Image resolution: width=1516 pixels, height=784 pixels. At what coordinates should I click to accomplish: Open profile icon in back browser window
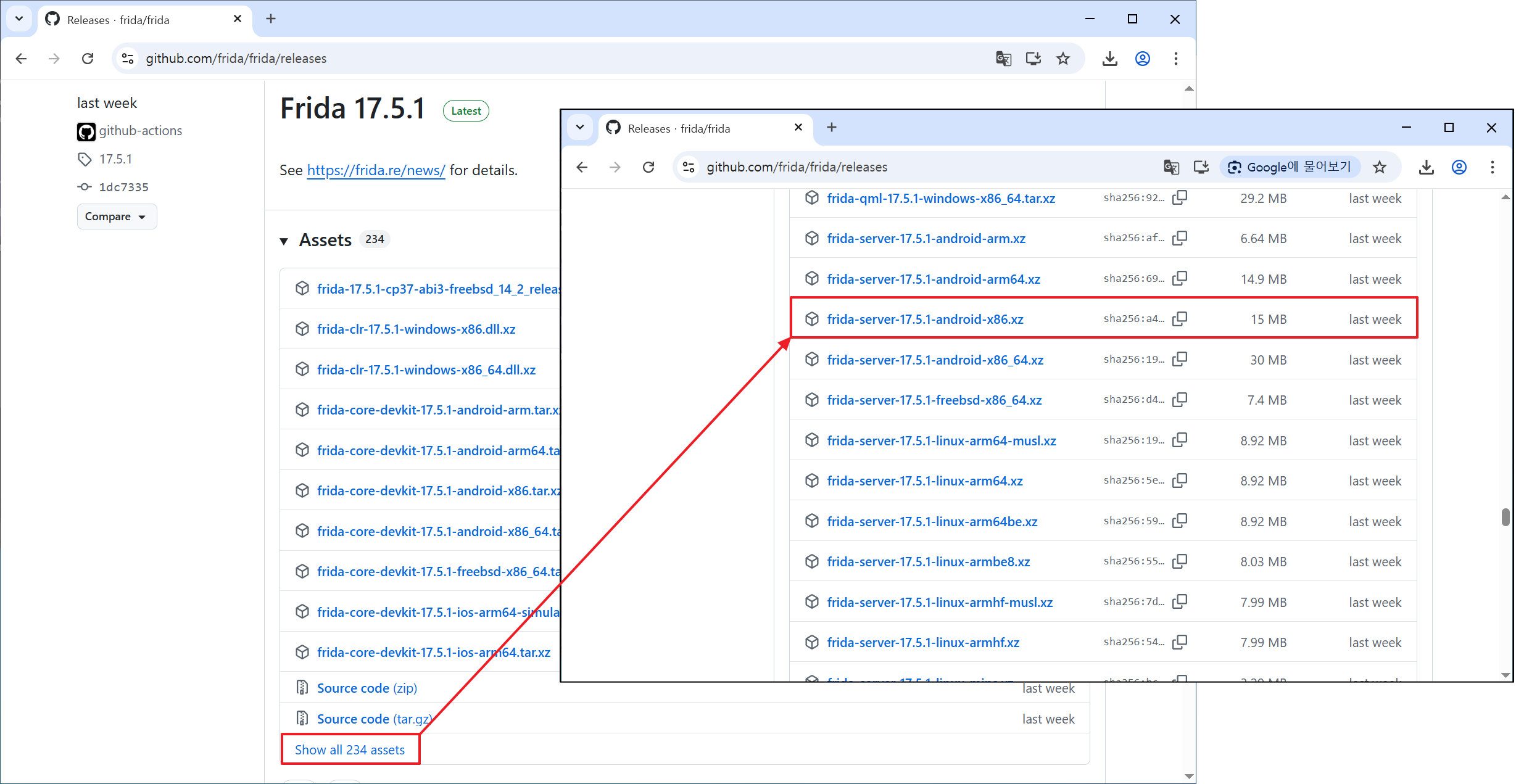1142,59
